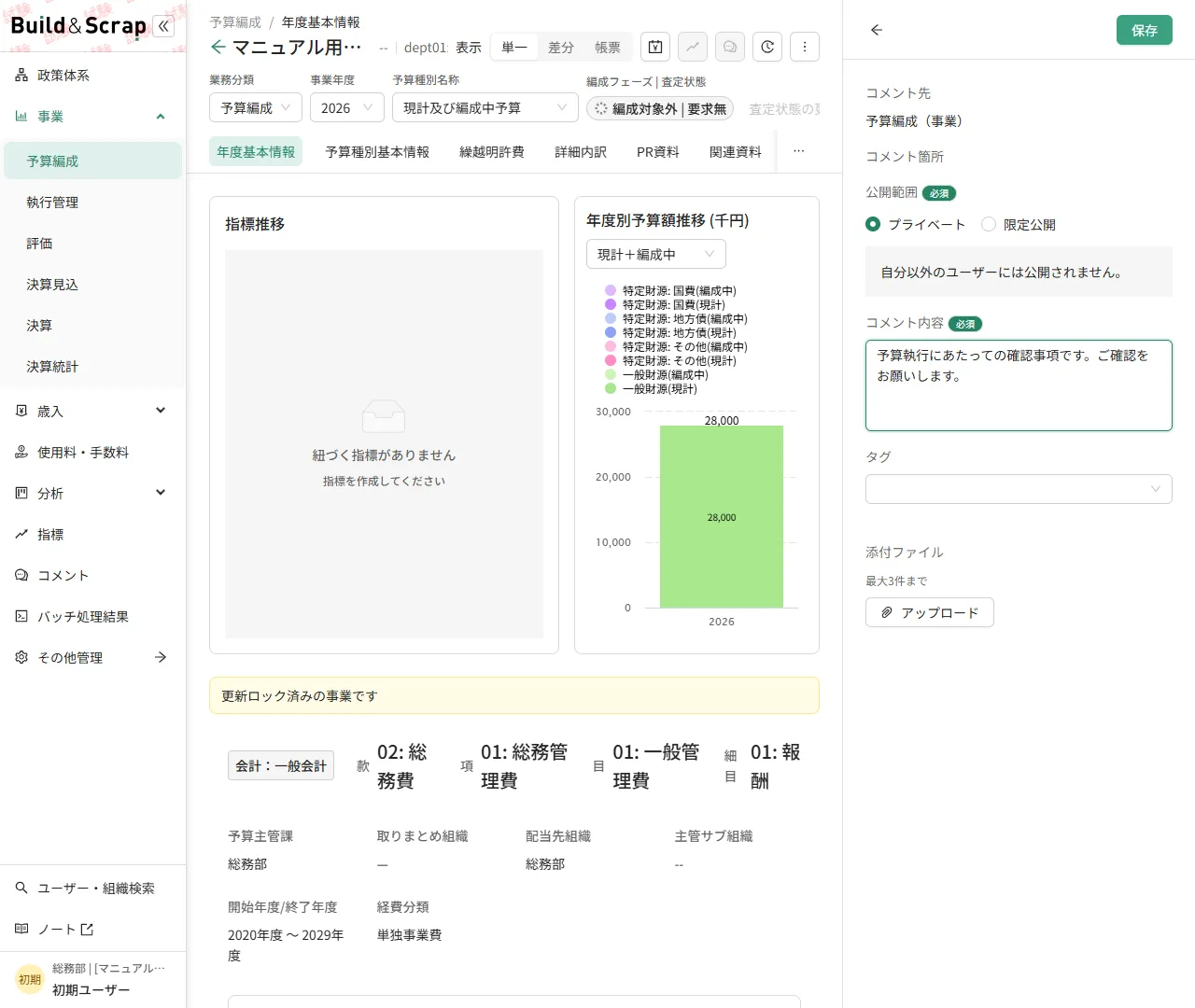Show more tabs with the ellipsis button
Viewport: 1195px width, 1008px height.
798,151
